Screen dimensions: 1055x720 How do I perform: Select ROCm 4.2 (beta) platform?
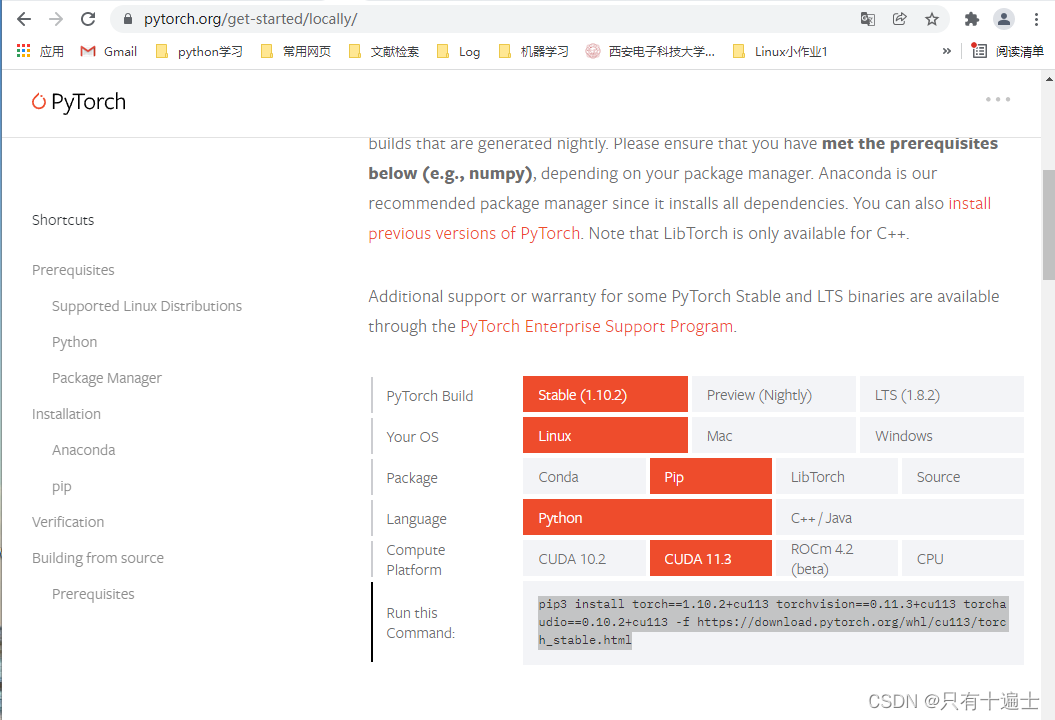(836, 559)
